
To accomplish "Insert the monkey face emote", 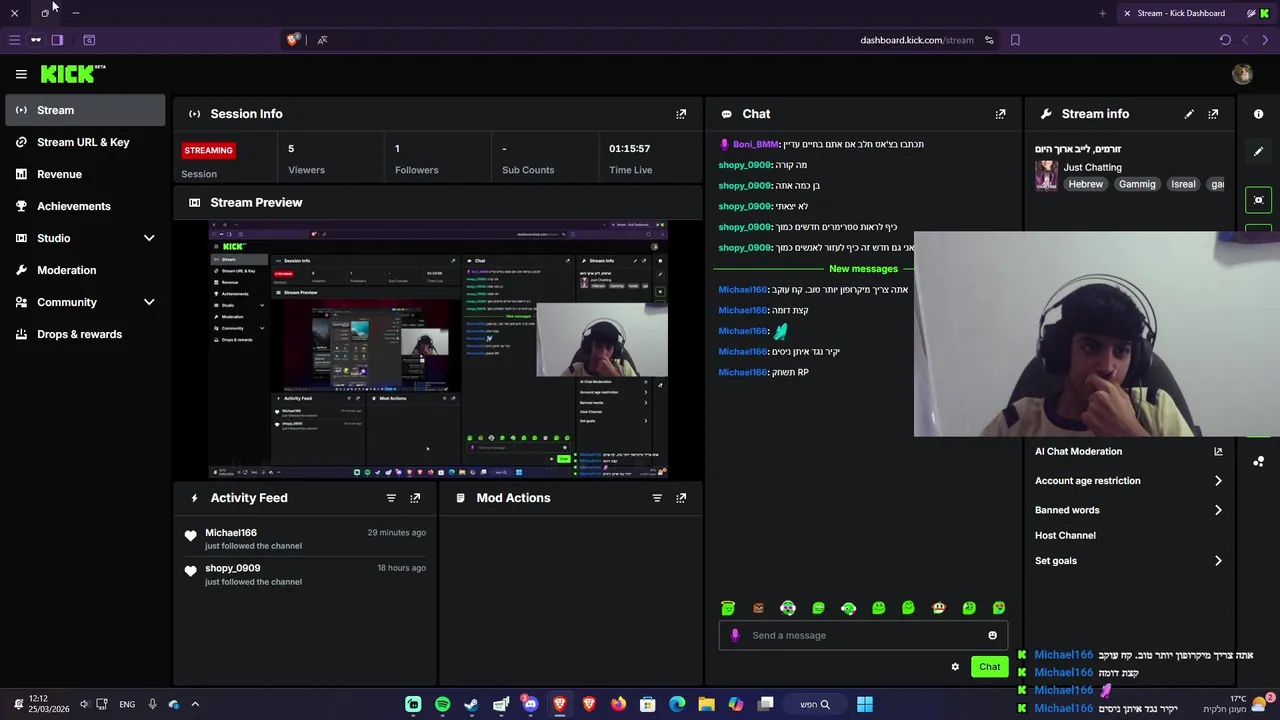I will pyautogui.click(x=938, y=608).
